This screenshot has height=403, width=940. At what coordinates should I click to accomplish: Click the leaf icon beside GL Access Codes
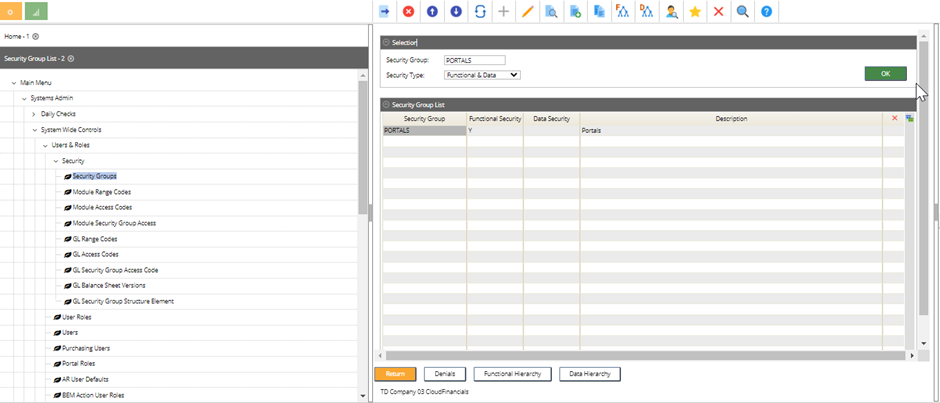pos(68,254)
